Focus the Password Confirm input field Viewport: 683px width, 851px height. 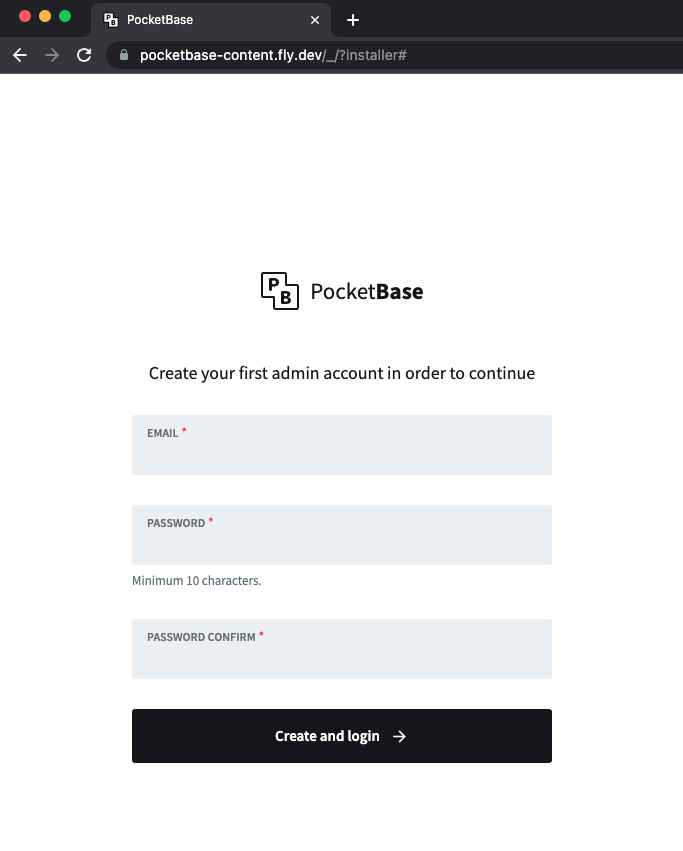342,649
